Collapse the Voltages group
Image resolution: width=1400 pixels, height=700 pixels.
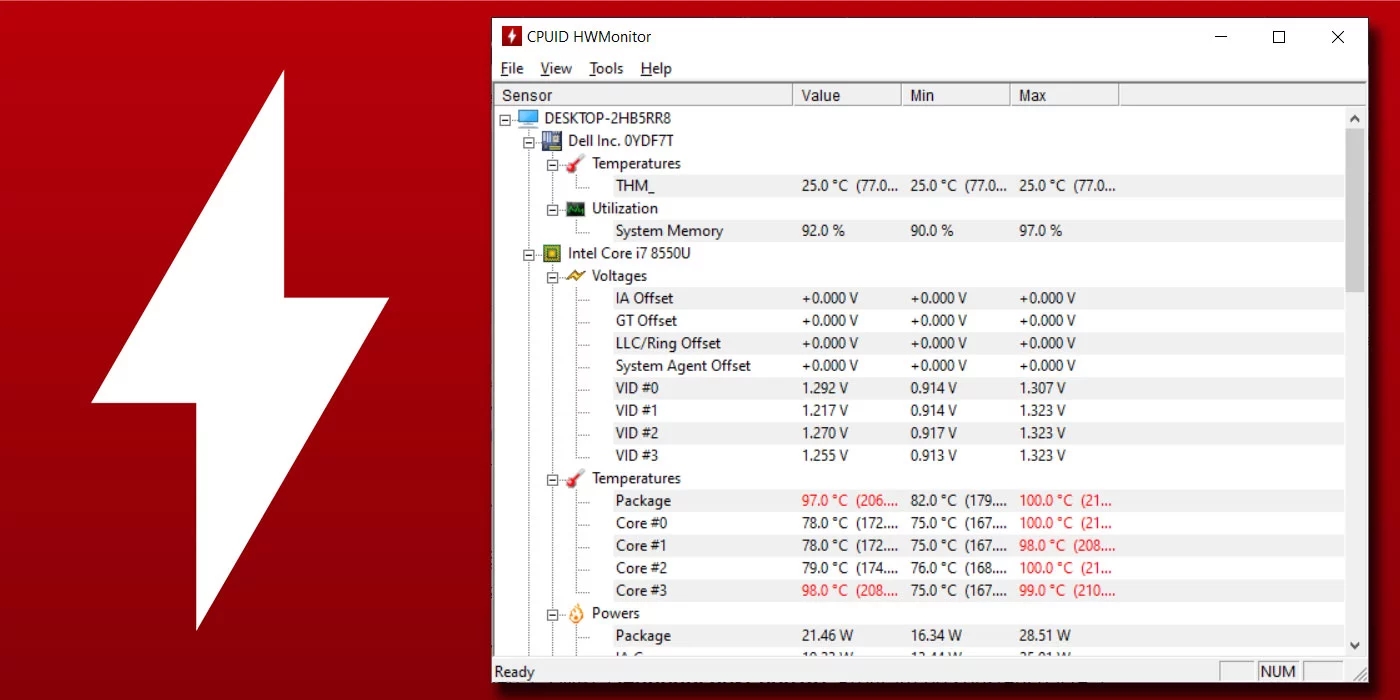552,277
